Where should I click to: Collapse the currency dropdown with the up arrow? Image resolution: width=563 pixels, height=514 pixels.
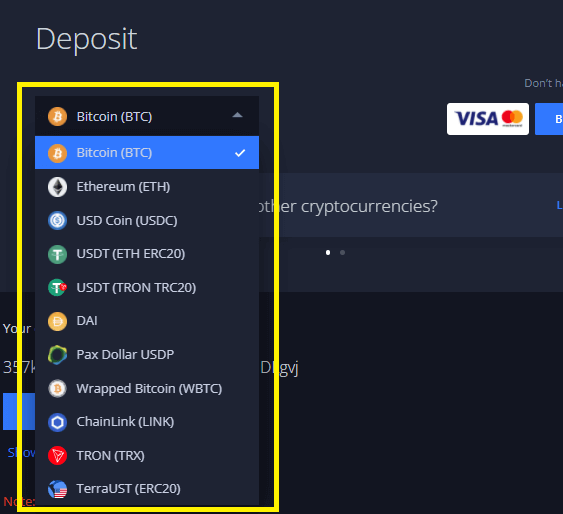pyautogui.click(x=237, y=115)
